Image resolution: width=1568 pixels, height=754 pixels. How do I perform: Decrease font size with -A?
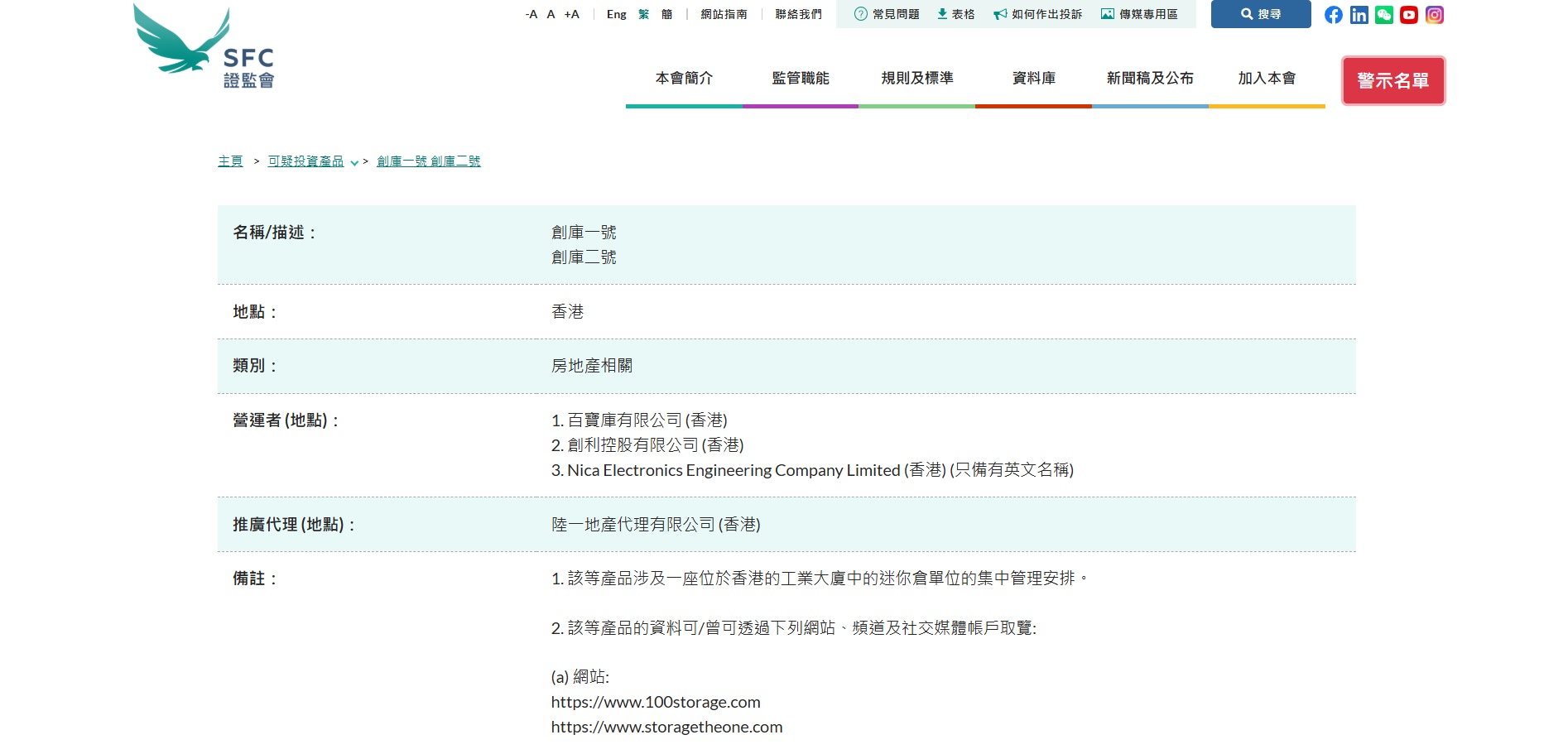[531, 14]
